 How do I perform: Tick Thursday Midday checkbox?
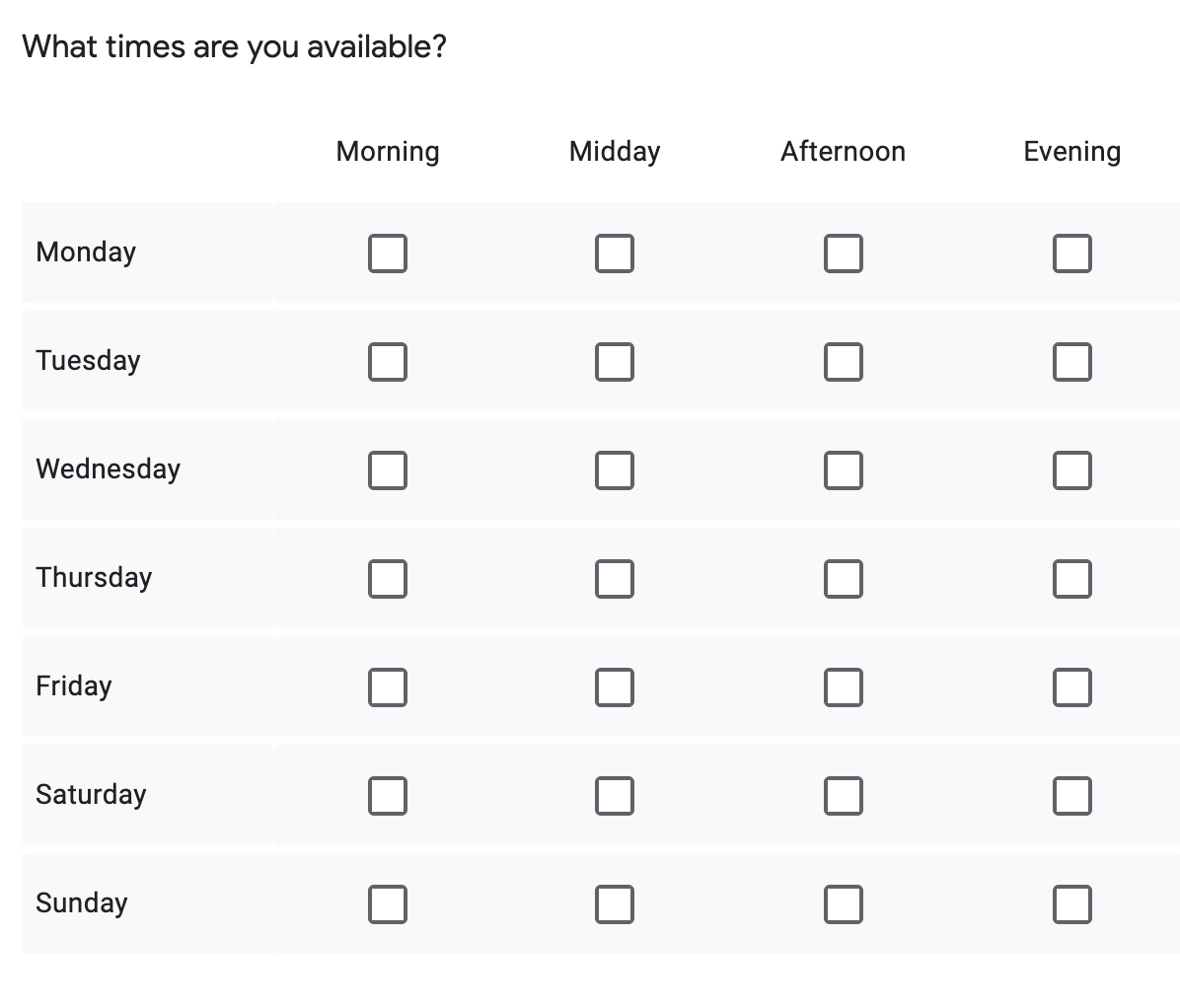(x=615, y=579)
